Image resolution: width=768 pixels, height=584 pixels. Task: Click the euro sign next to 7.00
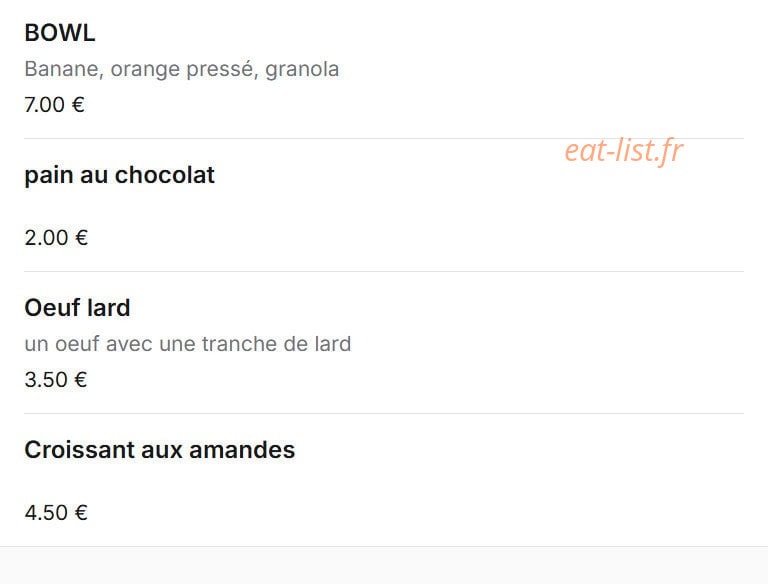(x=78, y=105)
